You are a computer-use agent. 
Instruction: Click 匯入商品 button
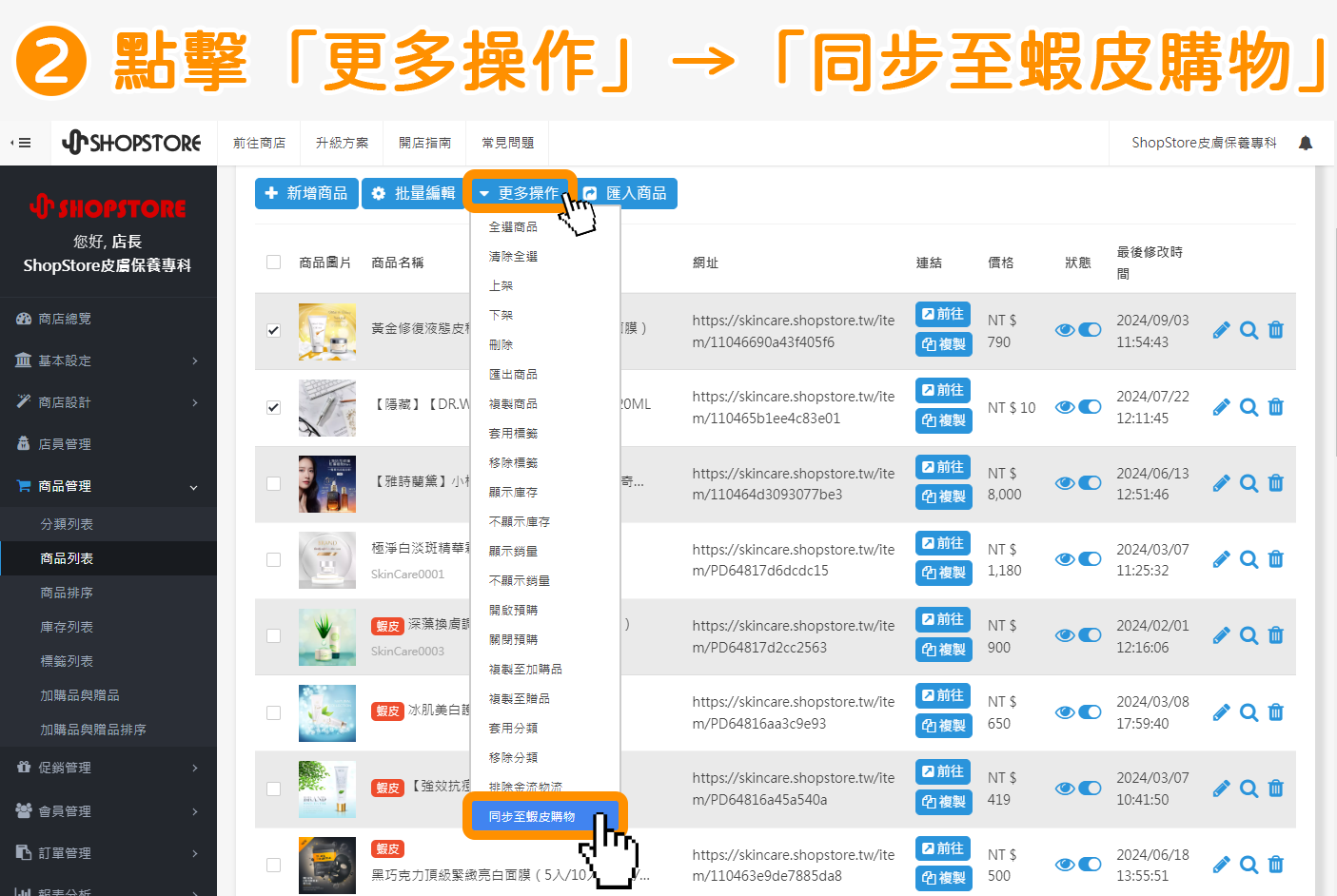(626, 193)
